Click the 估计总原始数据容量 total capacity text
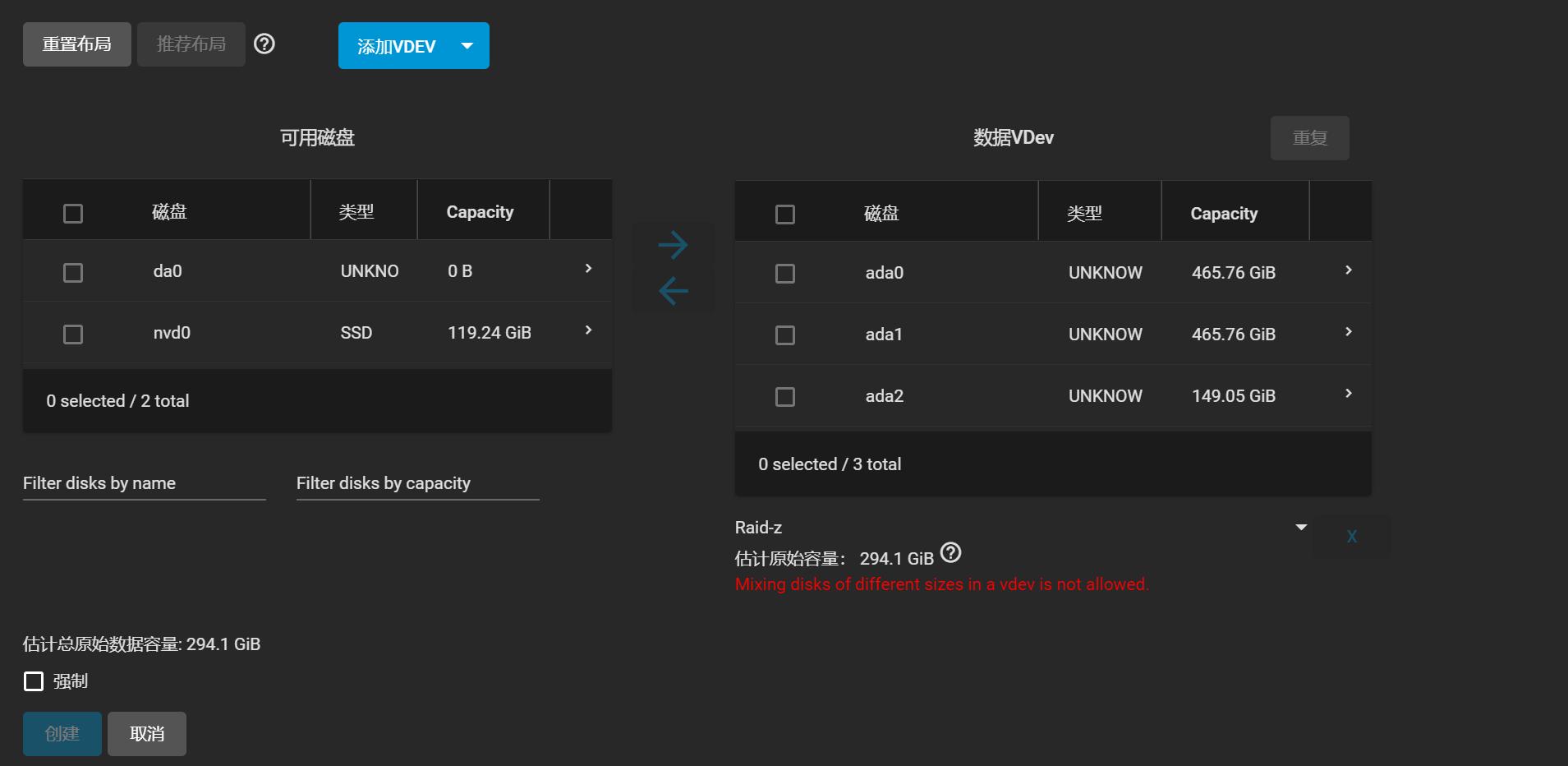Viewport: 1568px width, 766px height. (142, 644)
